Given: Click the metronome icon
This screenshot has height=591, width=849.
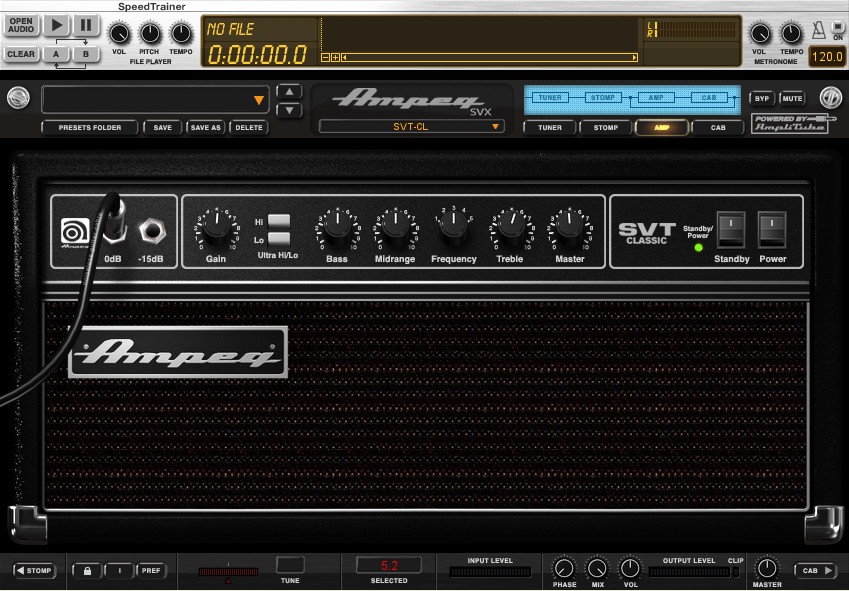Looking at the screenshot, I should coord(818,30).
